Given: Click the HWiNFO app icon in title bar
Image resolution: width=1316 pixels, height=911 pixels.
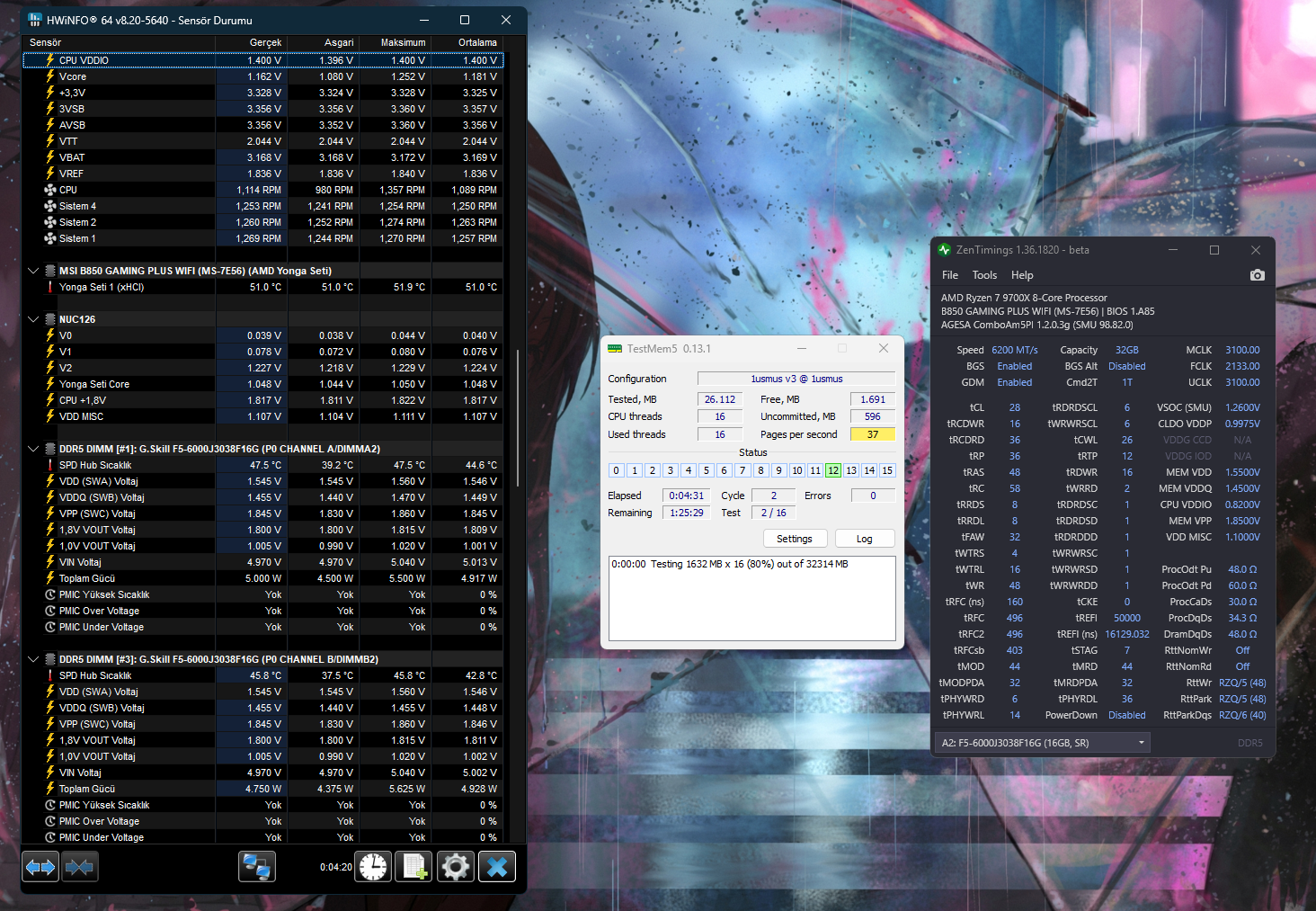Looking at the screenshot, I should point(35,20).
